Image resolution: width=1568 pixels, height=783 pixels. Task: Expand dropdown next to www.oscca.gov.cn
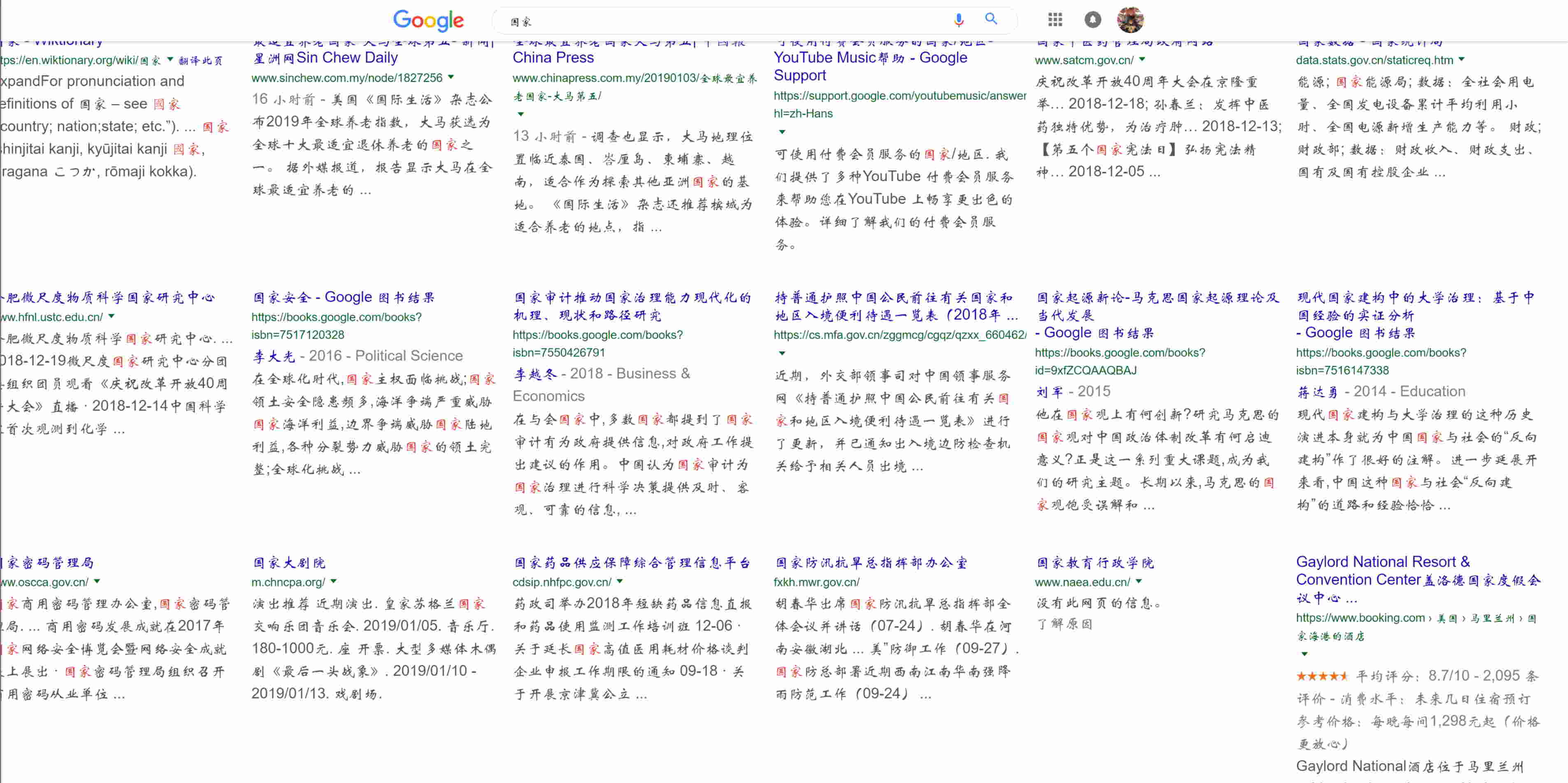[x=98, y=581]
